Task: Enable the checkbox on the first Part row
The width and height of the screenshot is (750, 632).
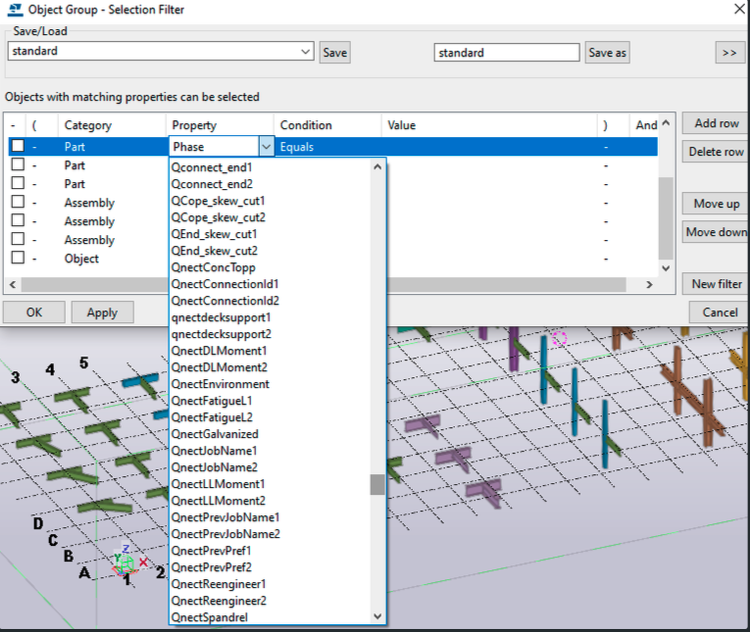Action: pos(18,147)
